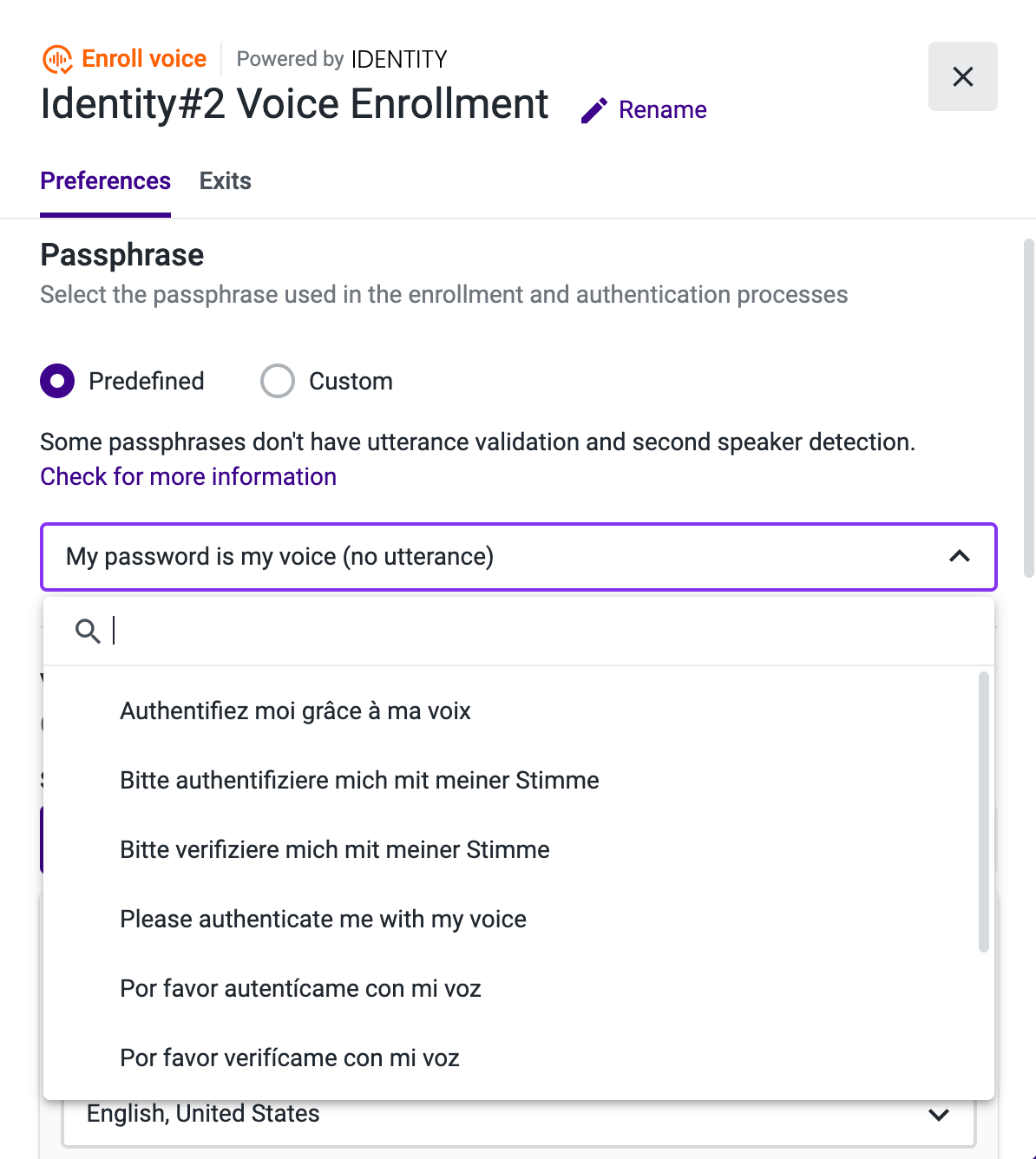
Task: Switch to the Preferences tab
Action: coord(105,181)
